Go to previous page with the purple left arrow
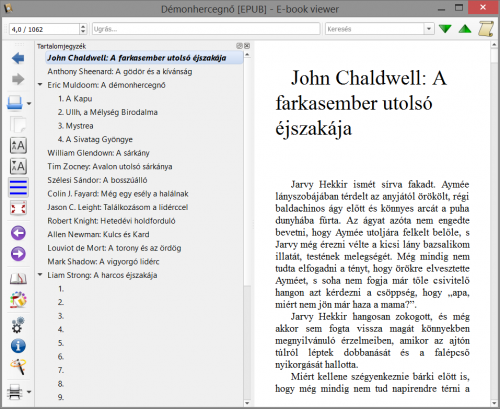 tap(18, 233)
